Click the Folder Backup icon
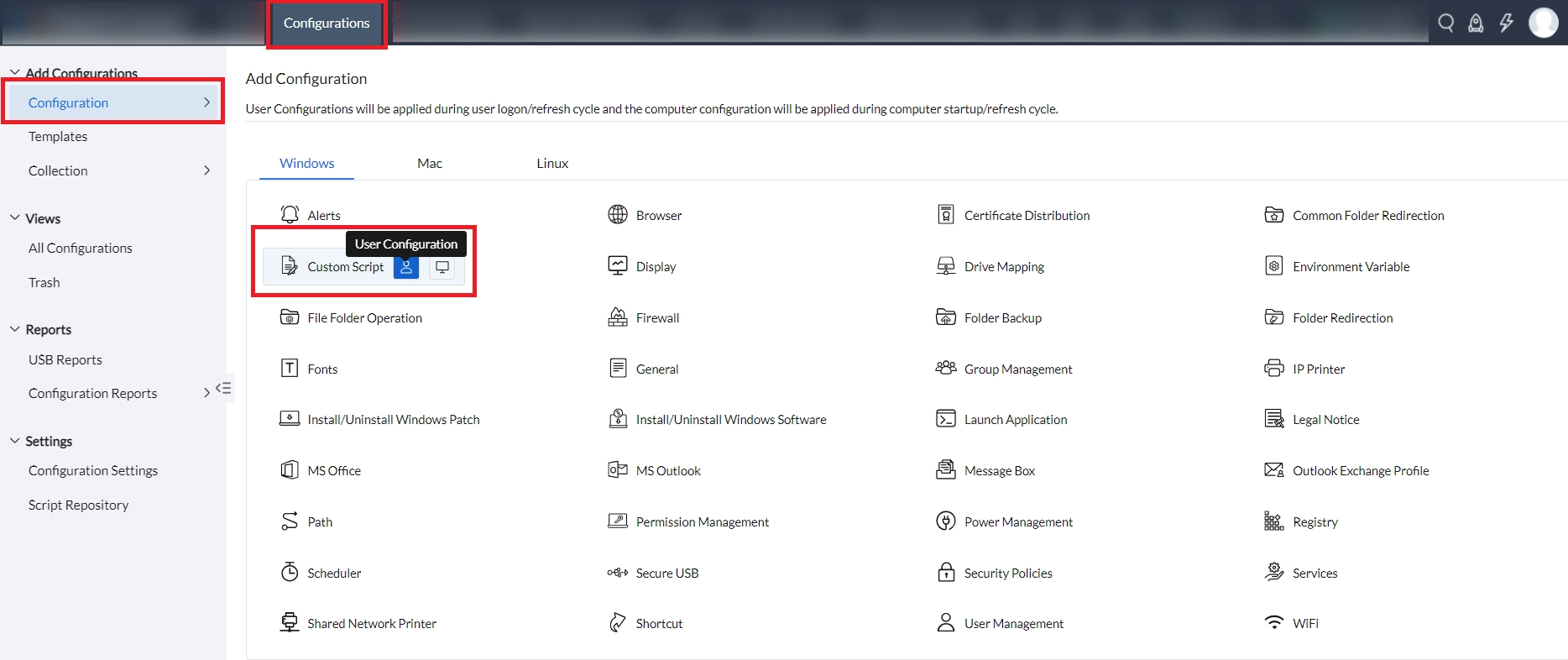 coord(946,317)
